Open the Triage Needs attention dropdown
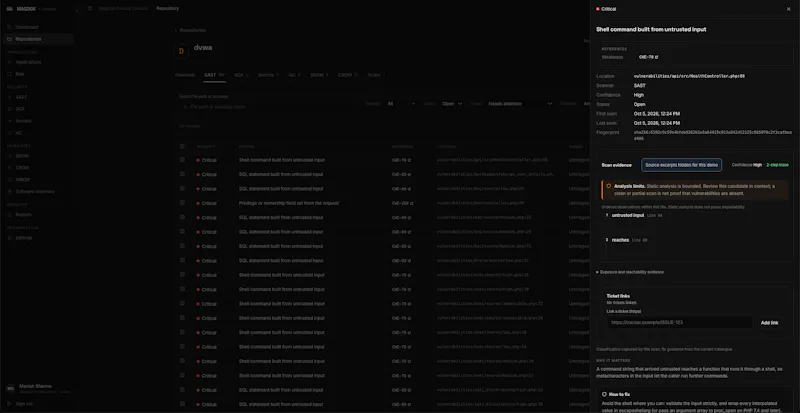This screenshot has width=800, height=413. click(520, 104)
